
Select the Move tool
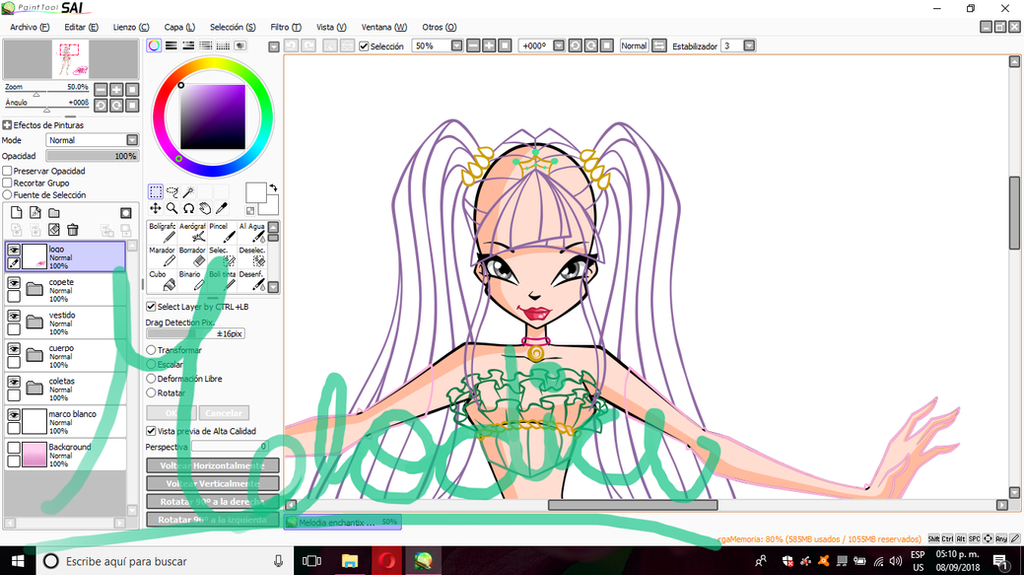click(155, 208)
